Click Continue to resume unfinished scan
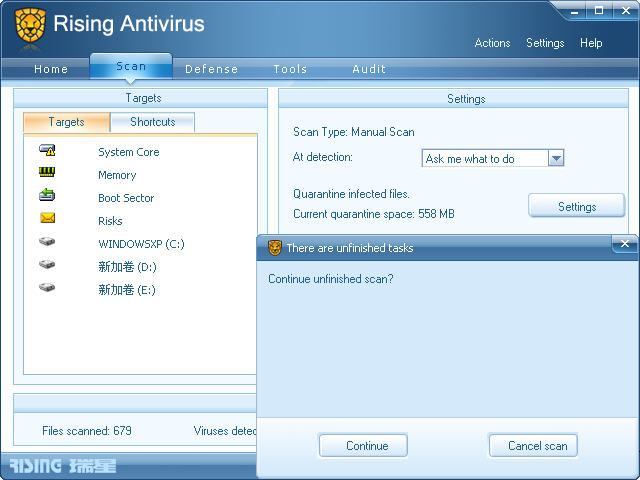The width and height of the screenshot is (640, 480). (363, 446)
